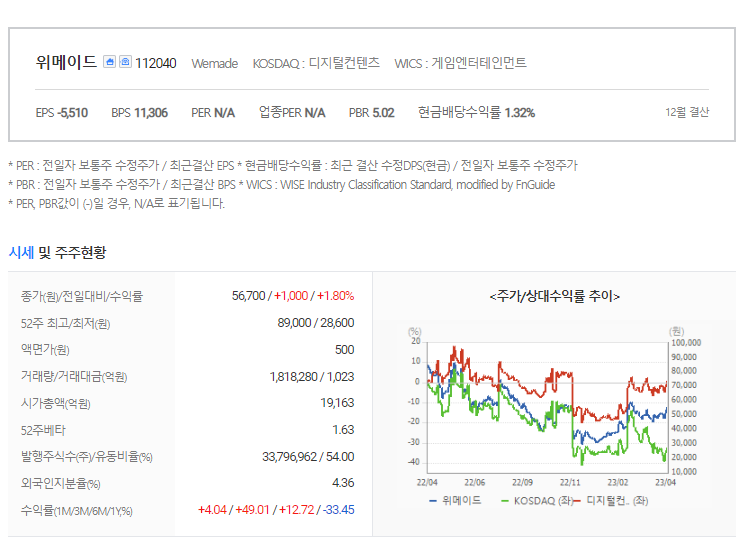Image resolution: width=745 pixels, height=545 pixels.
Task: Click the 23/04 x-axis label
Action: tap(665, 482)
